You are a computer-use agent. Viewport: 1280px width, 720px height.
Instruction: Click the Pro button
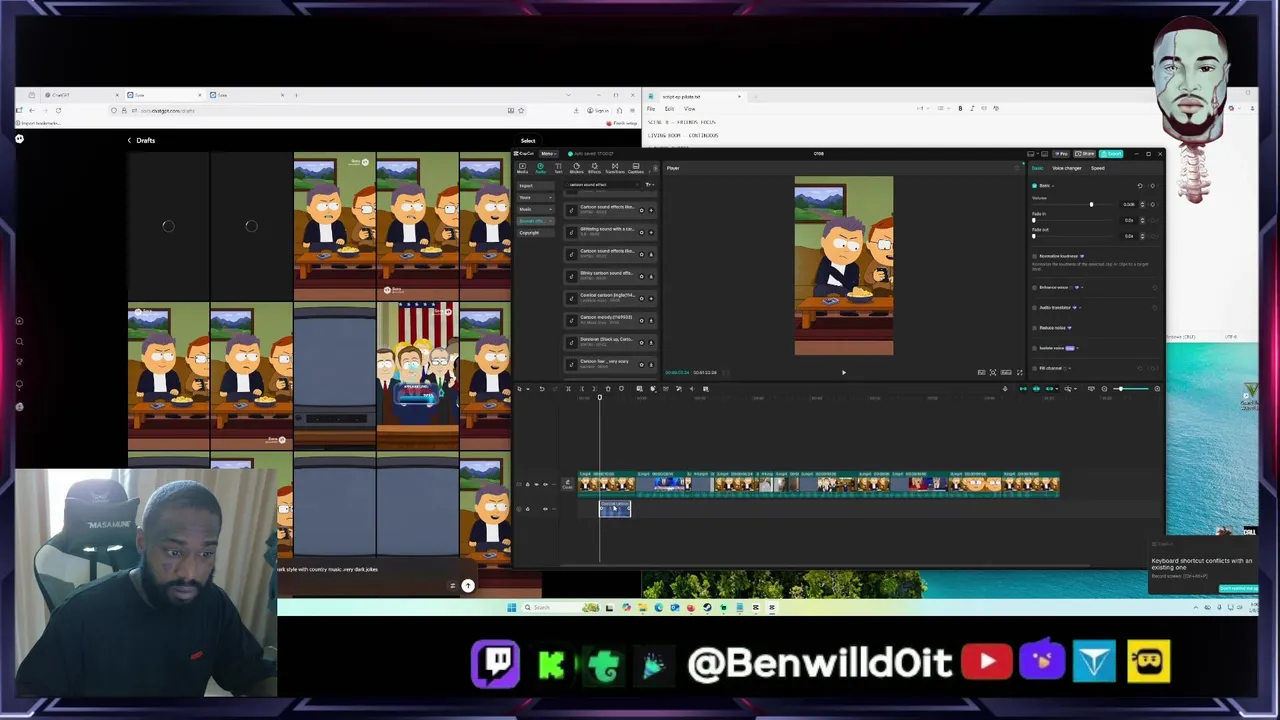pyautogui.click(x=1061, y=154)
